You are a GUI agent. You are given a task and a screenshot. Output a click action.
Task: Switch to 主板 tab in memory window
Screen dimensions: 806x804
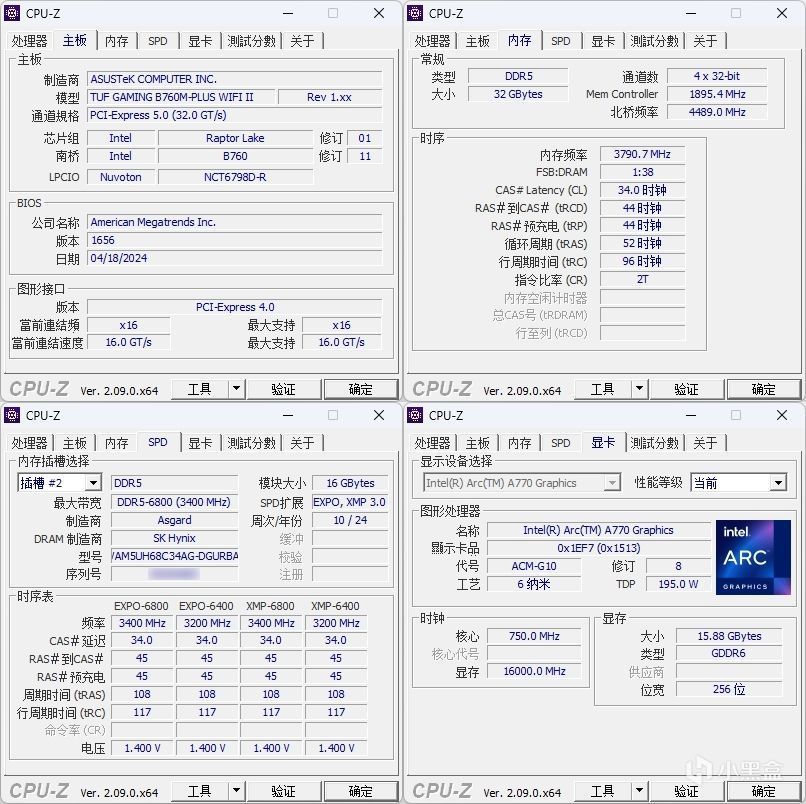[478, 41]
